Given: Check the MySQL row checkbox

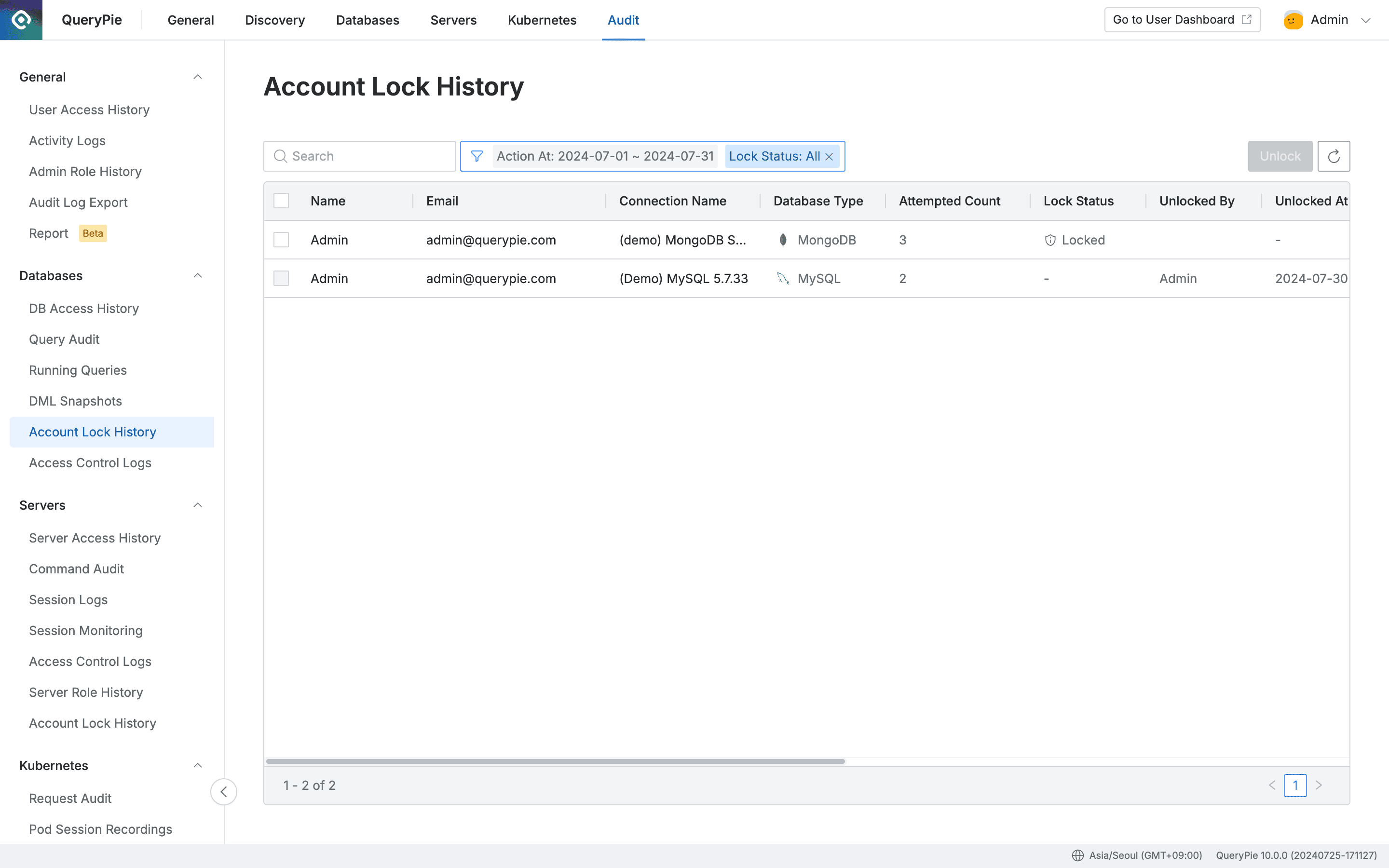Looking at the screenshot, I should click(281, 278).
